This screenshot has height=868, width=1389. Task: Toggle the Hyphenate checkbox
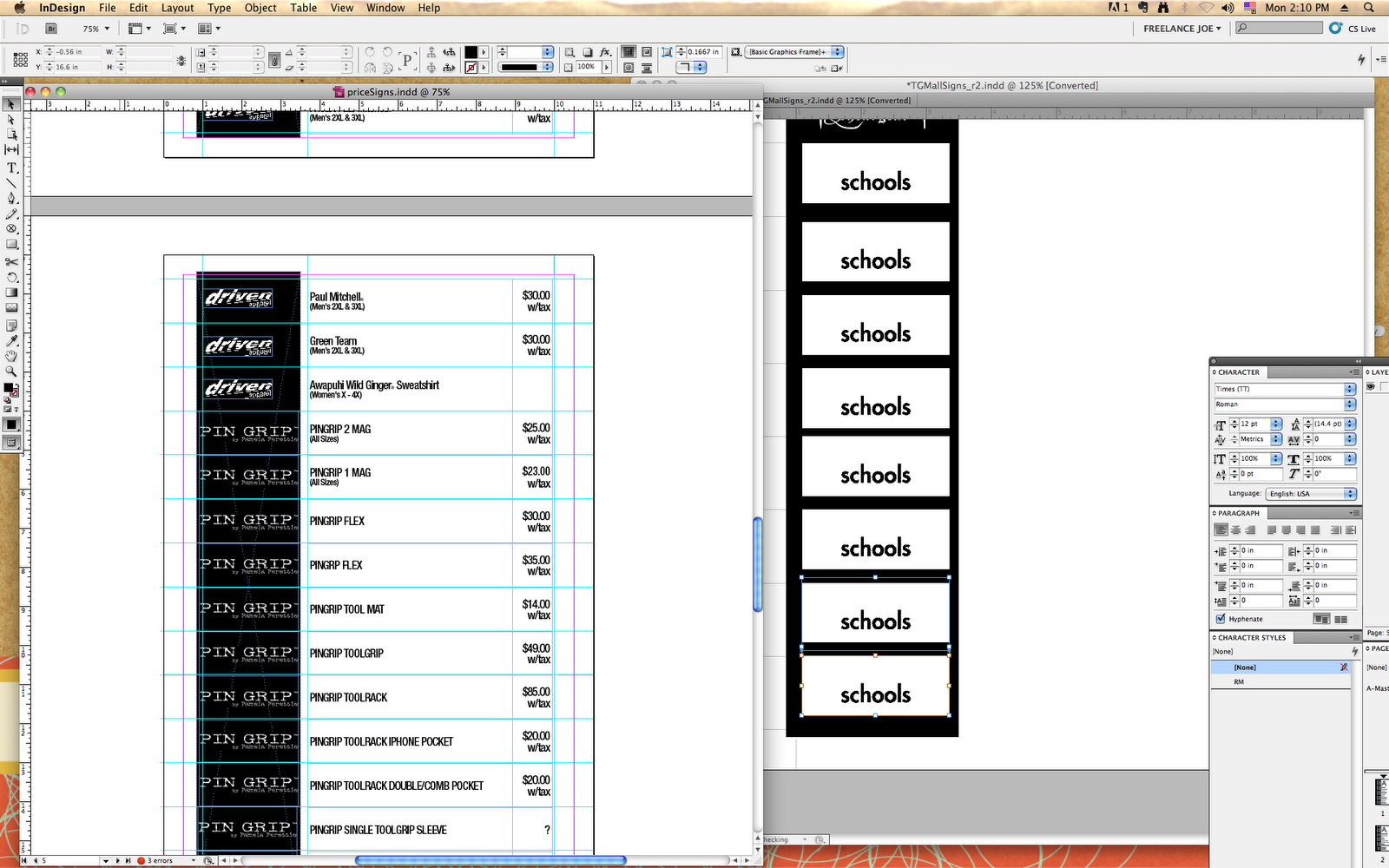click(x=1221, y=619)
